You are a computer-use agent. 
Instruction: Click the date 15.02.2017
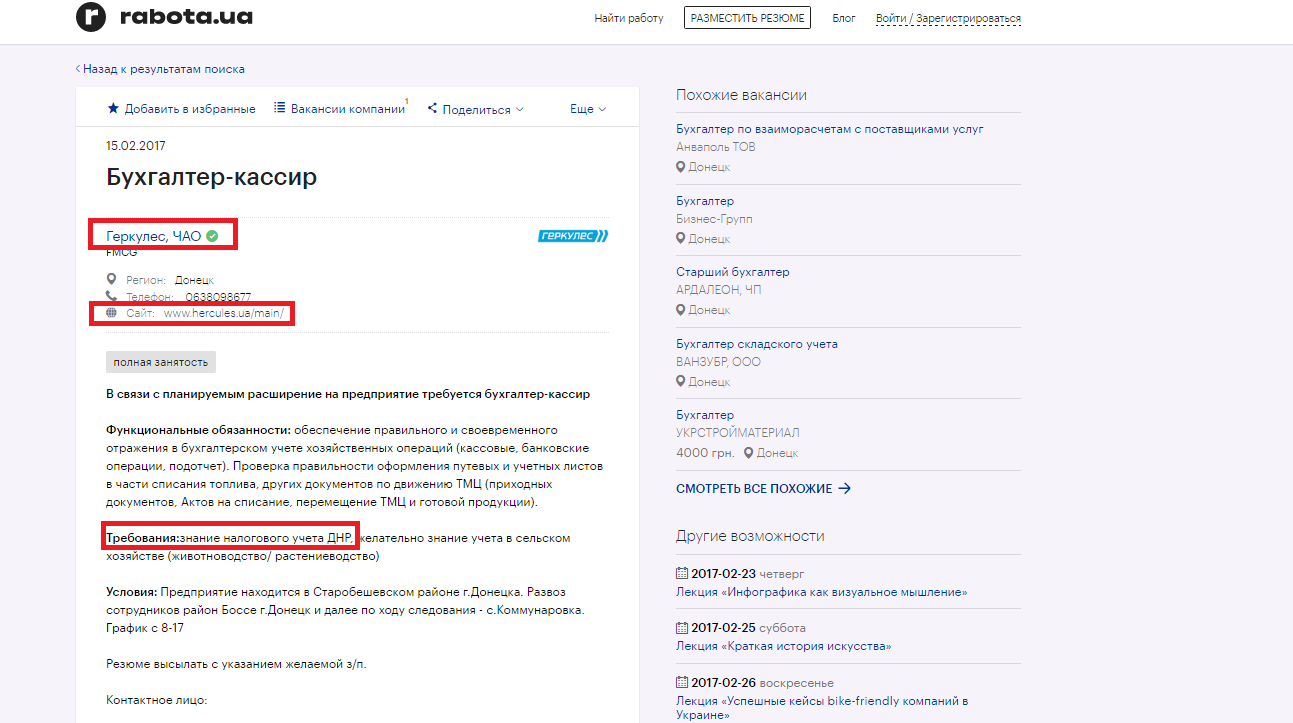136,146
